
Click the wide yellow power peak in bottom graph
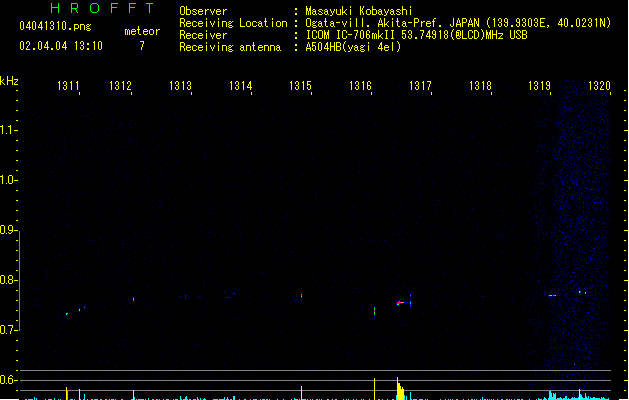tap(400, 389)
